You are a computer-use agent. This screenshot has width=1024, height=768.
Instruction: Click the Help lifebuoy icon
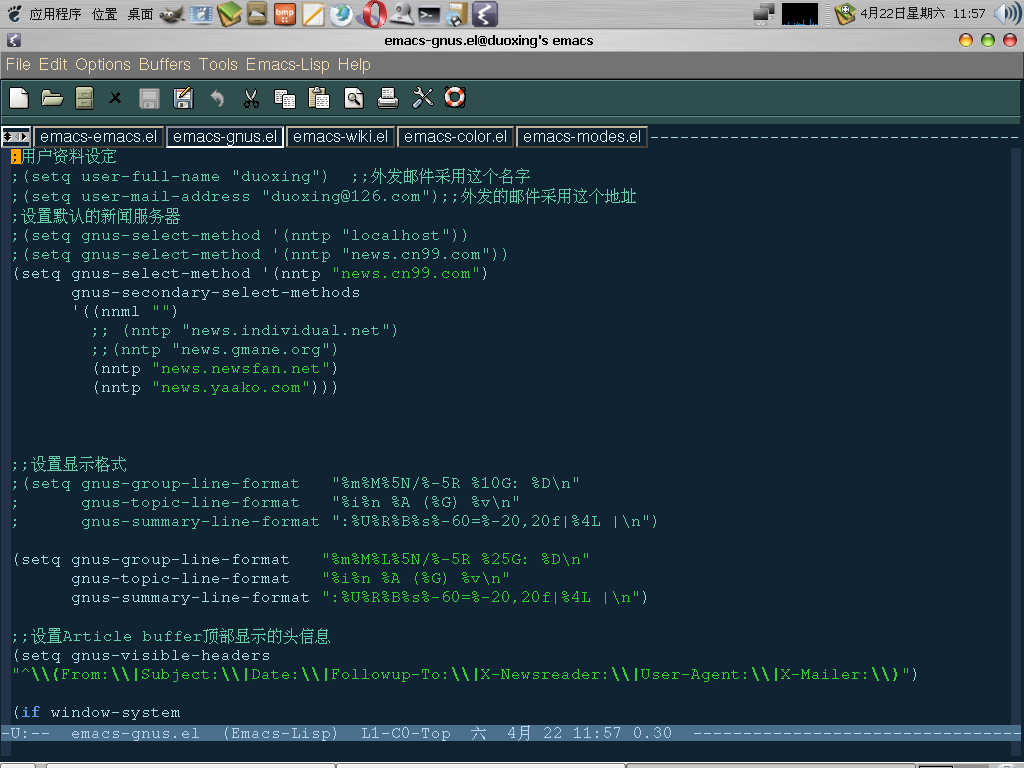click(455, 97)
